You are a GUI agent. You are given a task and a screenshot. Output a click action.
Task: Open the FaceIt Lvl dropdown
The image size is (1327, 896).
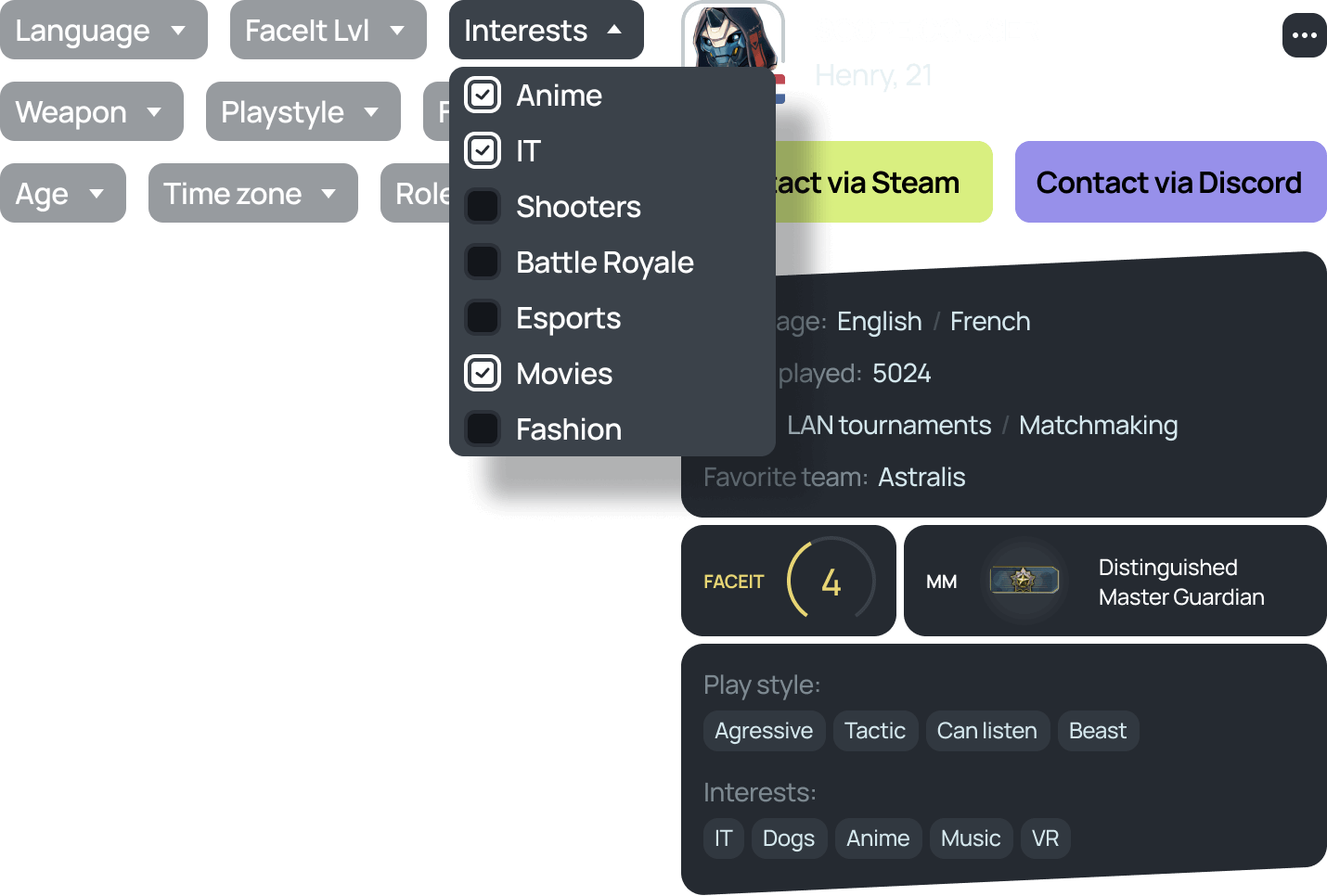(x=329, y=30)
